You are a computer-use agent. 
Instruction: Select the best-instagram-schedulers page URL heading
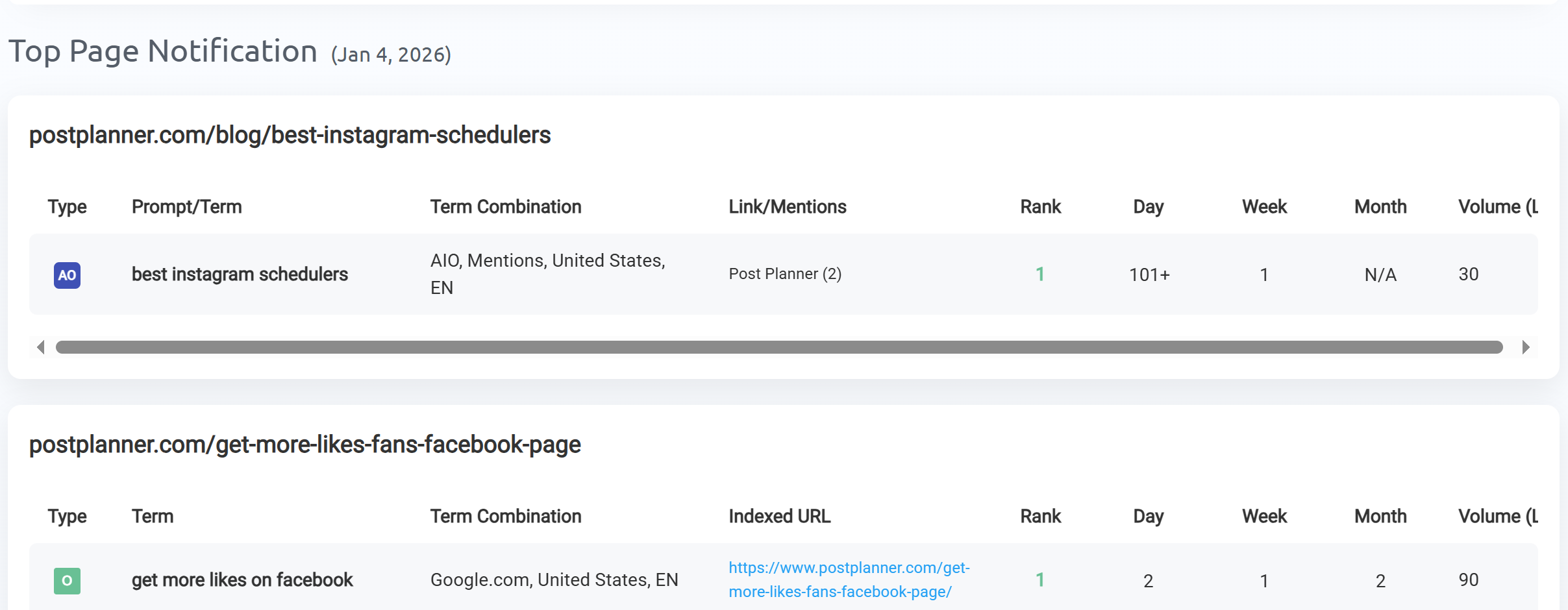290,135
